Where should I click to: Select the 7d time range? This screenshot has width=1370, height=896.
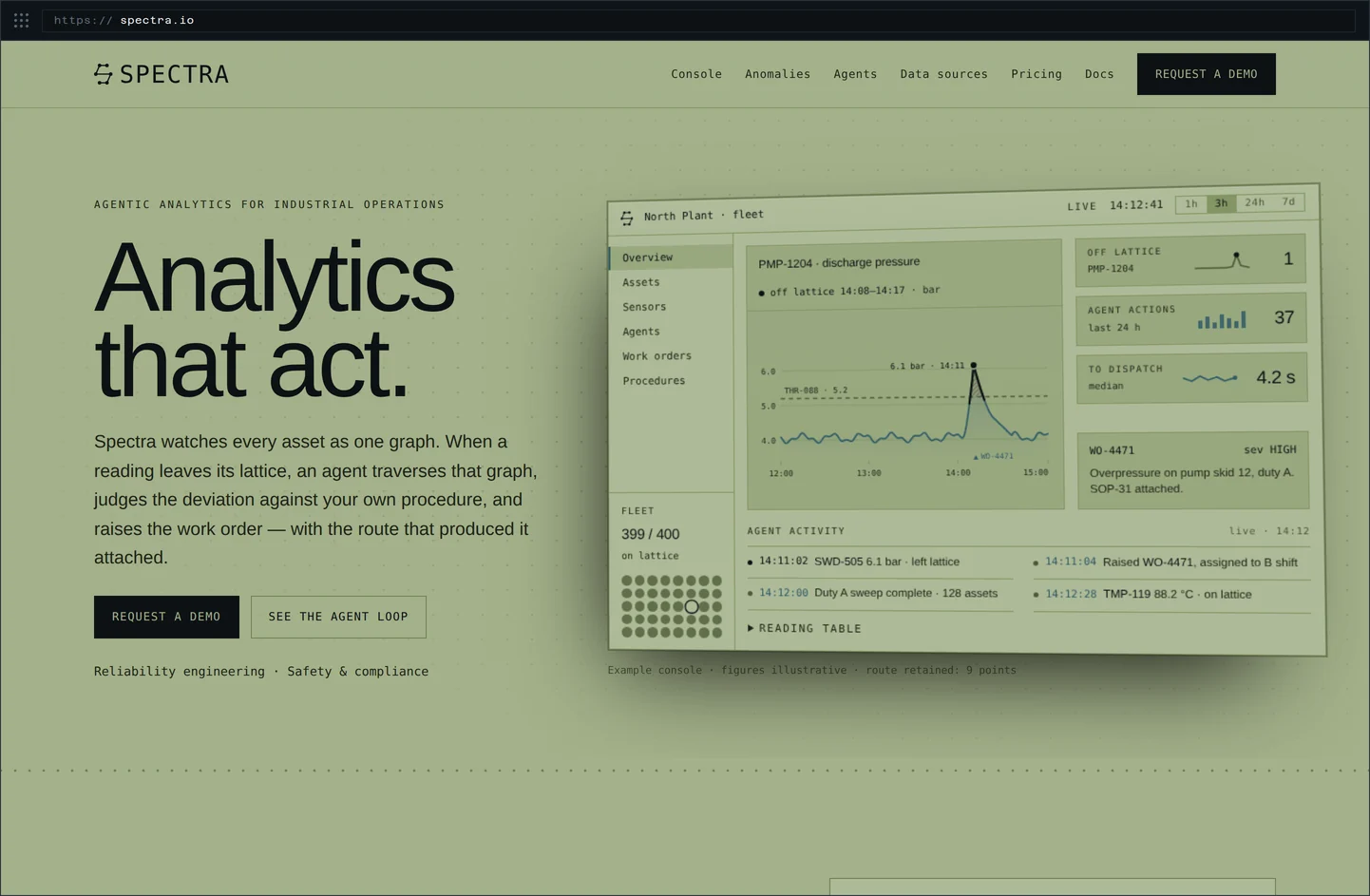[1288, 201]
